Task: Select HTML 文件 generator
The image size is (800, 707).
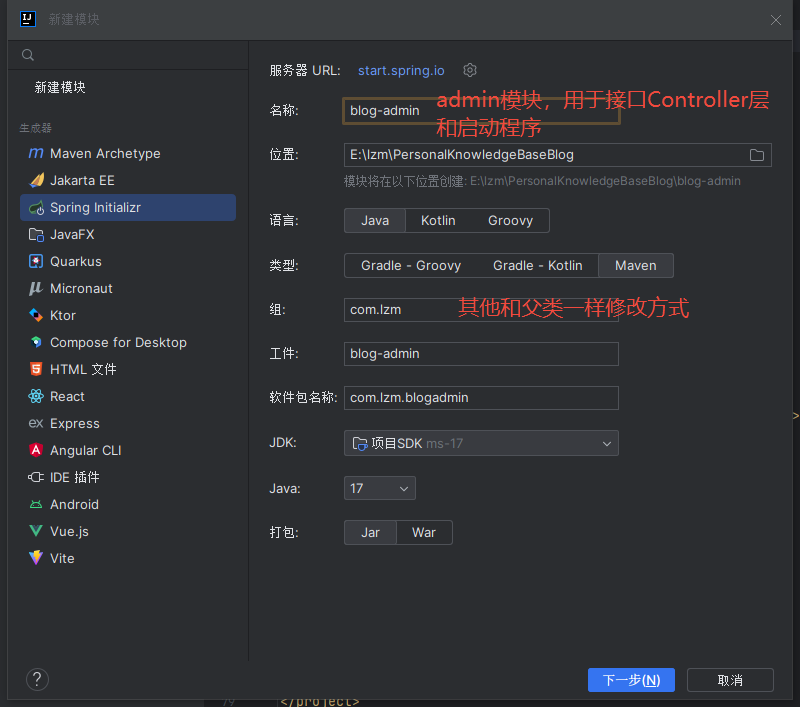Action: (128, 370)
